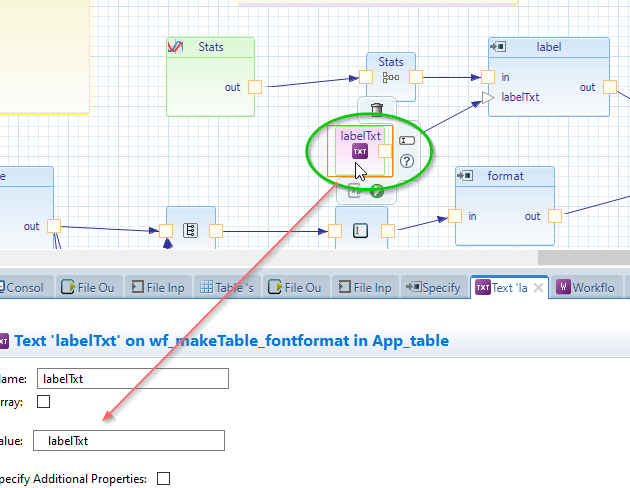The width and height of the screenshot is (630, 488).
Task: Click the green run icon below labelTxt
Action: coord(377,191)
